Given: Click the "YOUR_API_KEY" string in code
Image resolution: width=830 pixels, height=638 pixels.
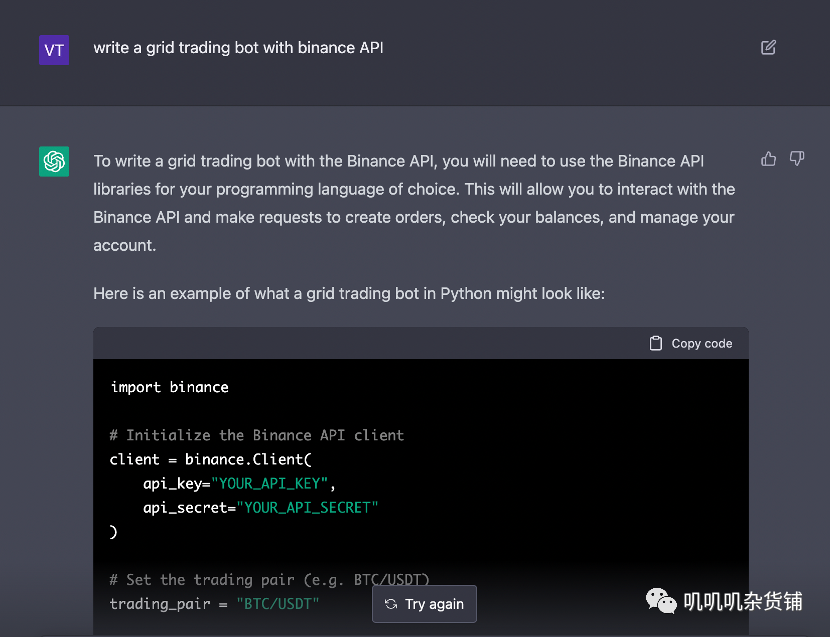Looking at the screenshot, I should coord(269,483).
